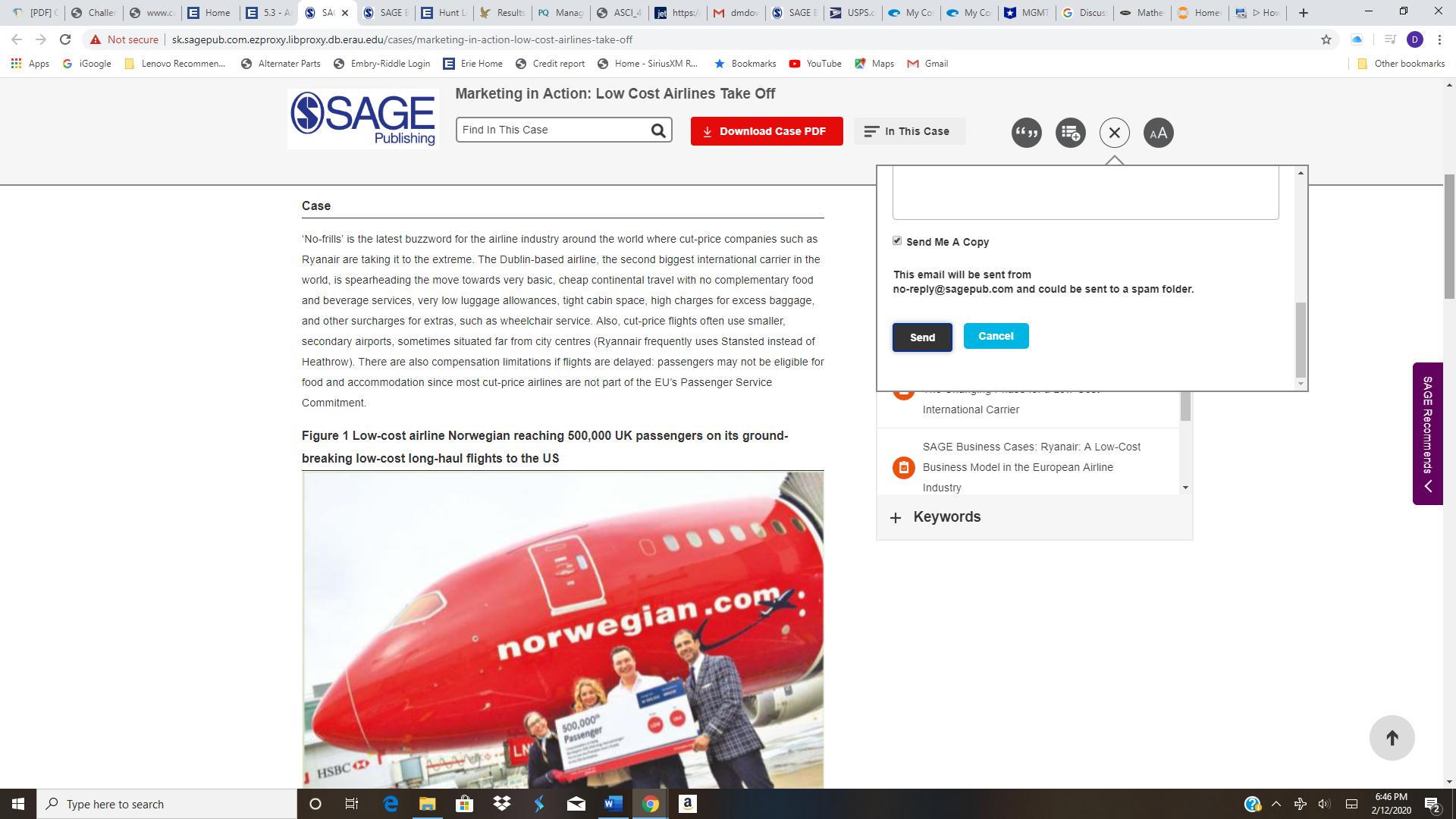
Task: Cancel the email share form
Action: 996,336
